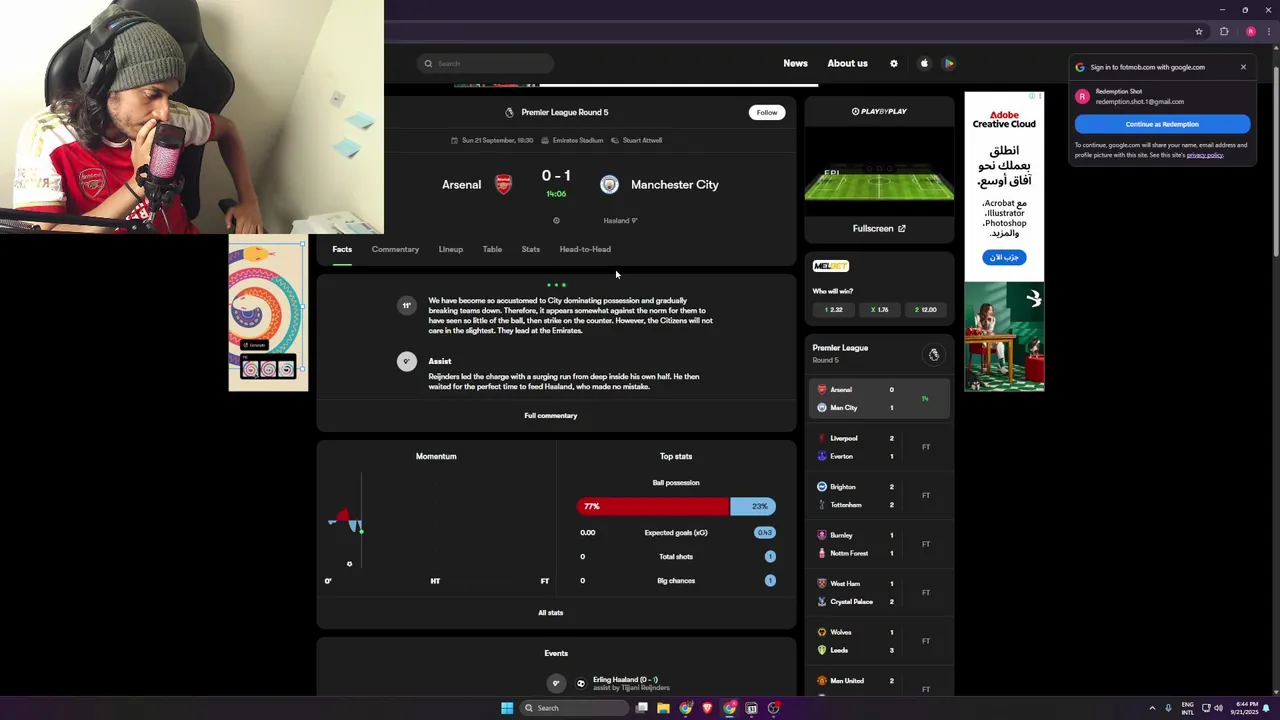Click the search magnifier icon in FotMob header
Viewport: 1280px width, 720px height.
428,64
